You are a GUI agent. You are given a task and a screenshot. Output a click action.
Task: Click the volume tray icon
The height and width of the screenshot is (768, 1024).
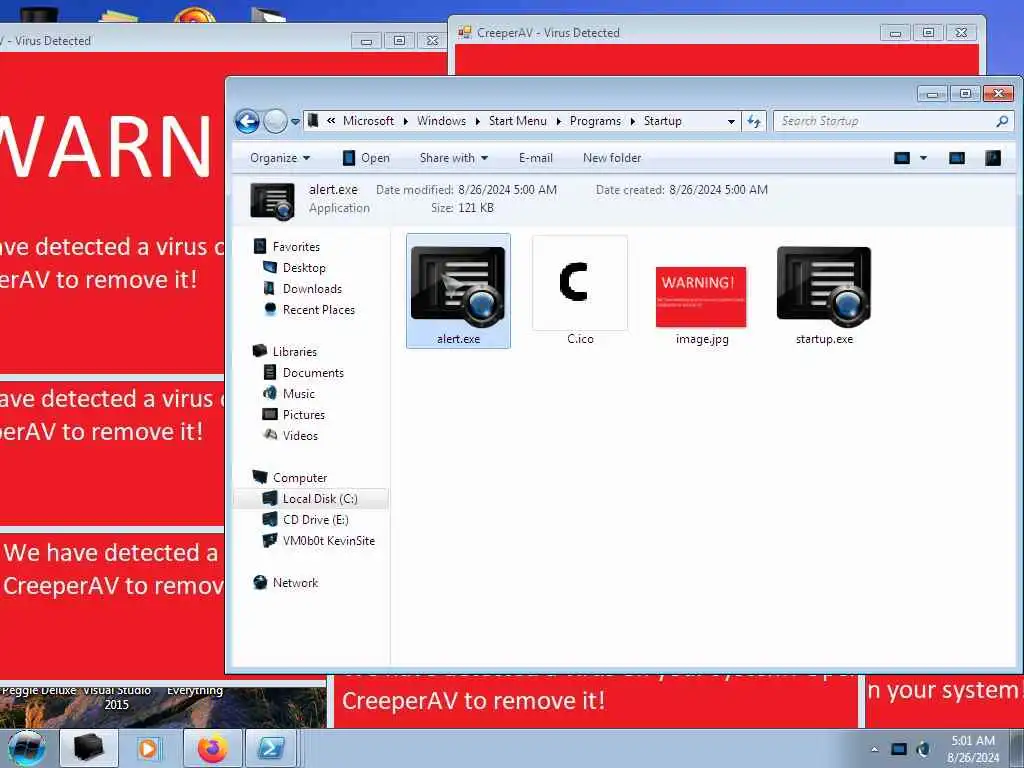click(923, 749)
